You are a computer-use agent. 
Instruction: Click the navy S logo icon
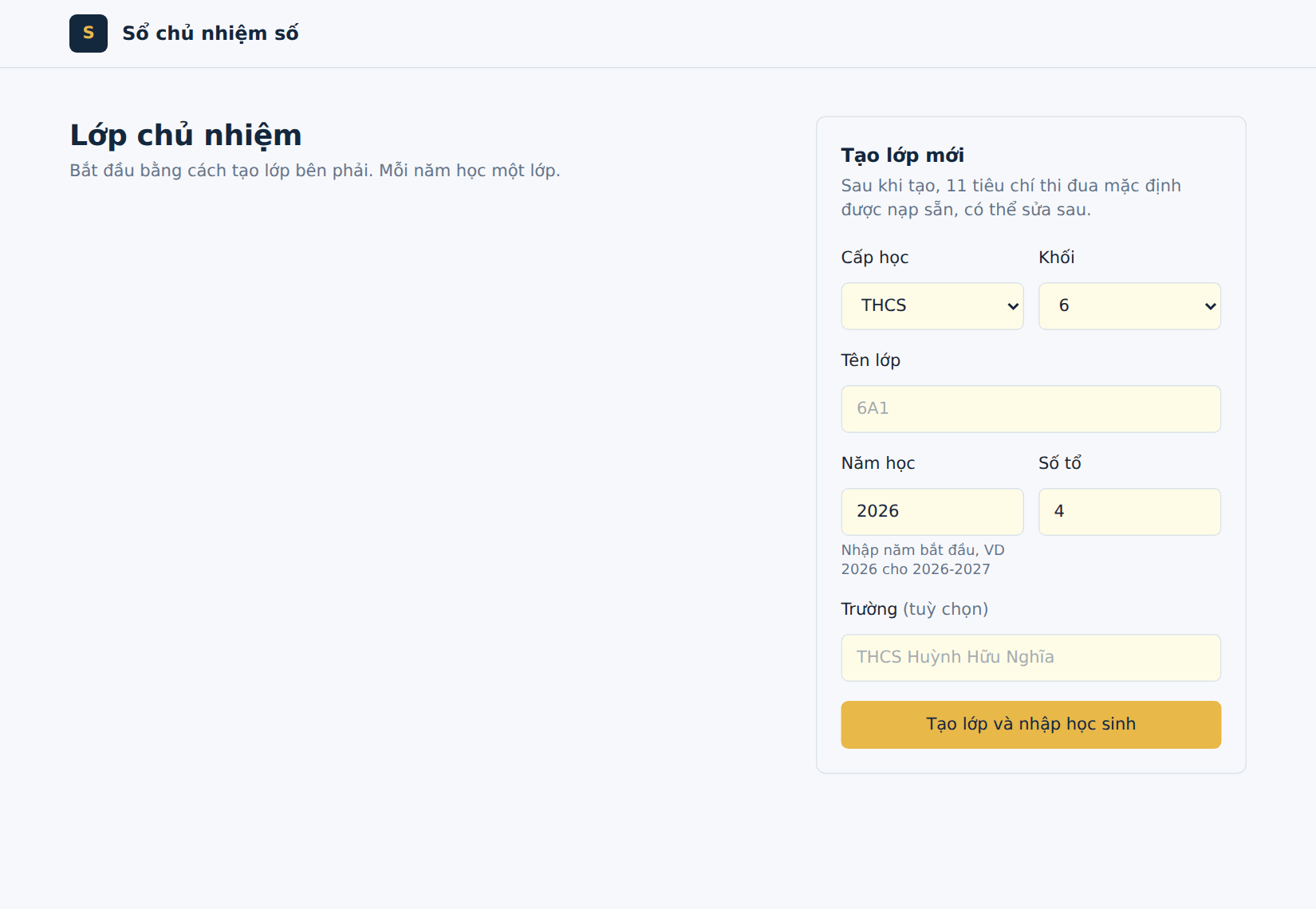coord(89,33)
